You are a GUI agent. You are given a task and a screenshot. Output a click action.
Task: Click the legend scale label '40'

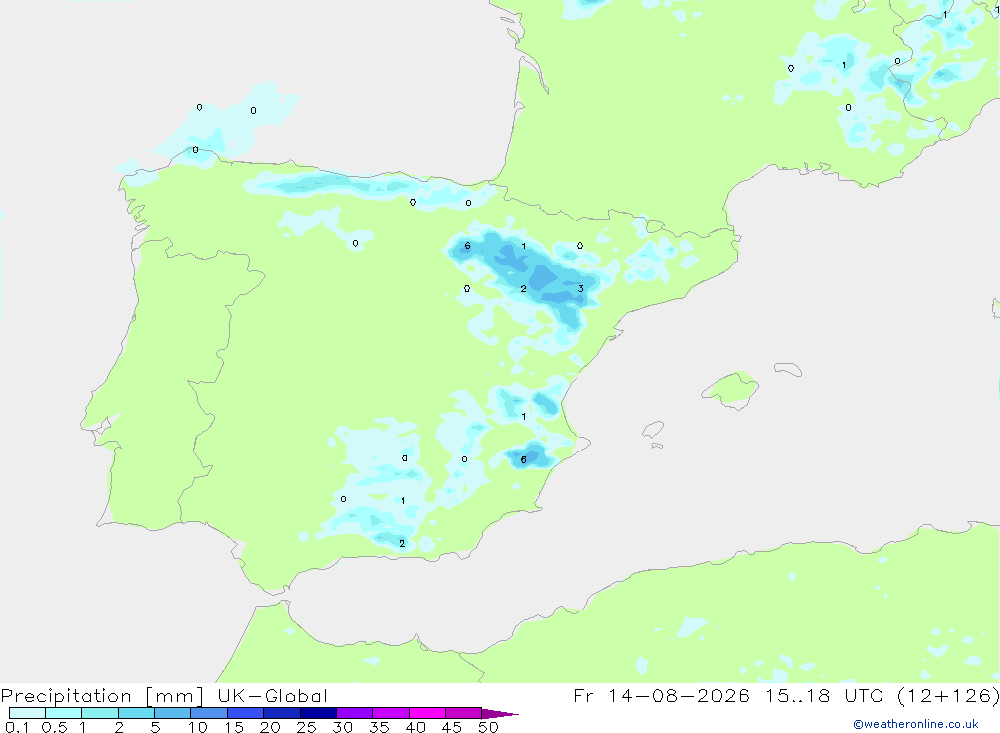[x=416, y=727]
